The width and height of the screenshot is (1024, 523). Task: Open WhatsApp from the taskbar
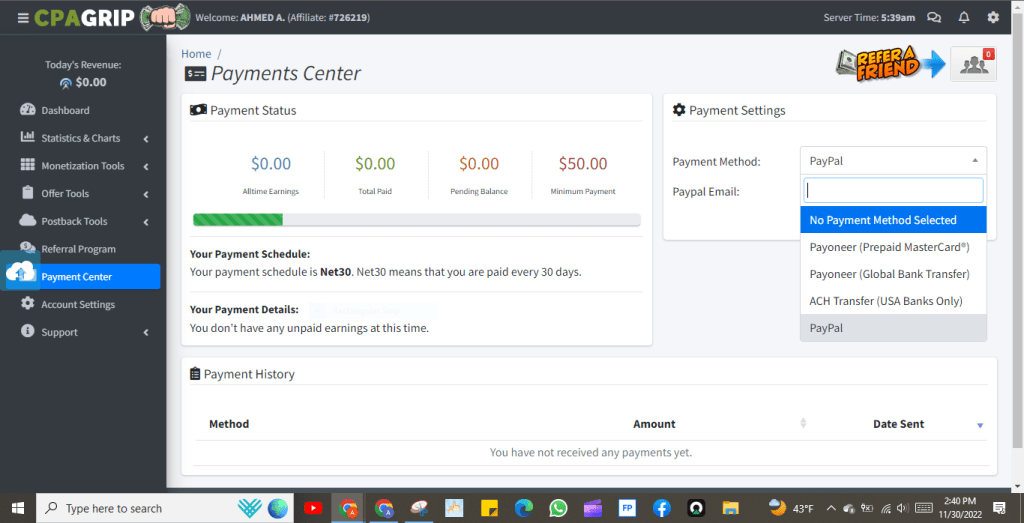(558, 508)
